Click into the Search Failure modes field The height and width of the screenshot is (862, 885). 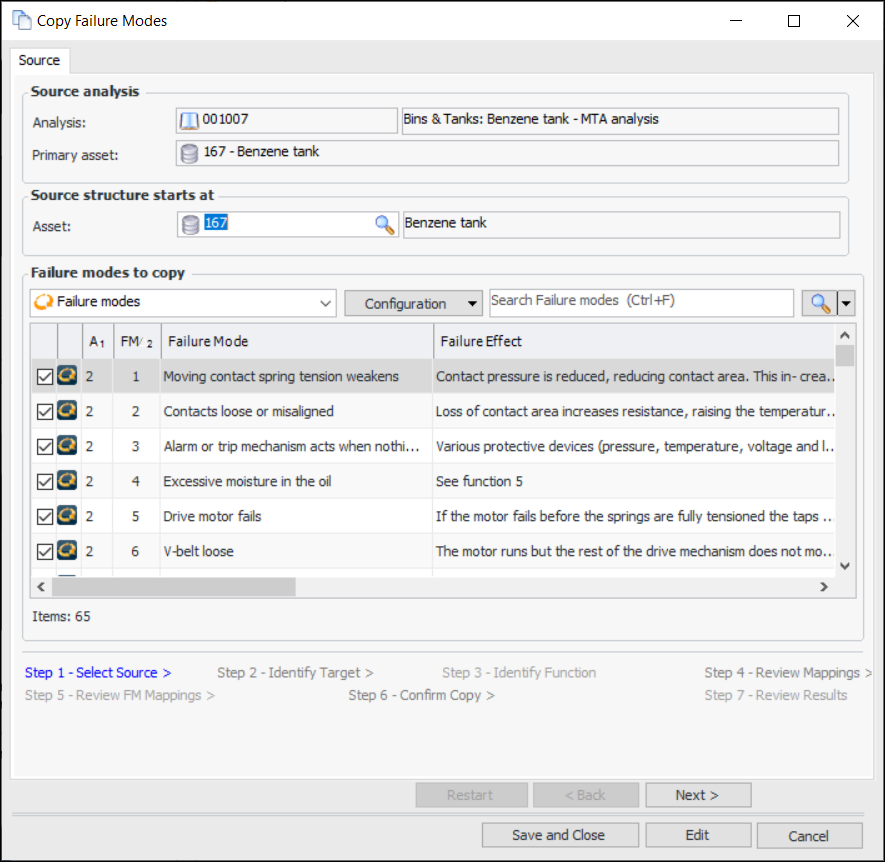640,302
